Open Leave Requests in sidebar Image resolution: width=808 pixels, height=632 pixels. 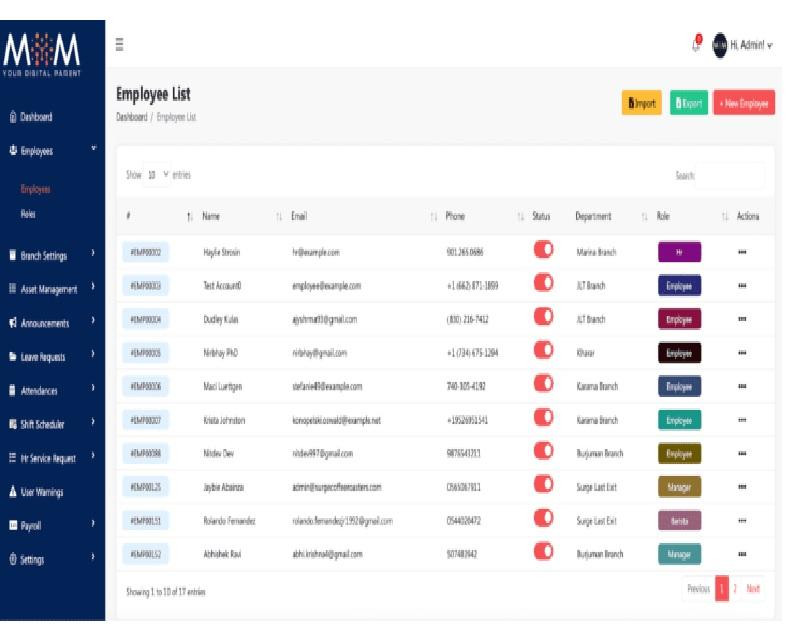(43, 355)
